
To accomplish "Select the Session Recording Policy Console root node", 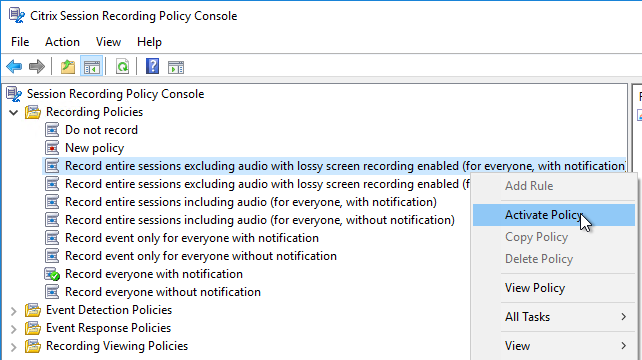I will [x=115, y=94].
